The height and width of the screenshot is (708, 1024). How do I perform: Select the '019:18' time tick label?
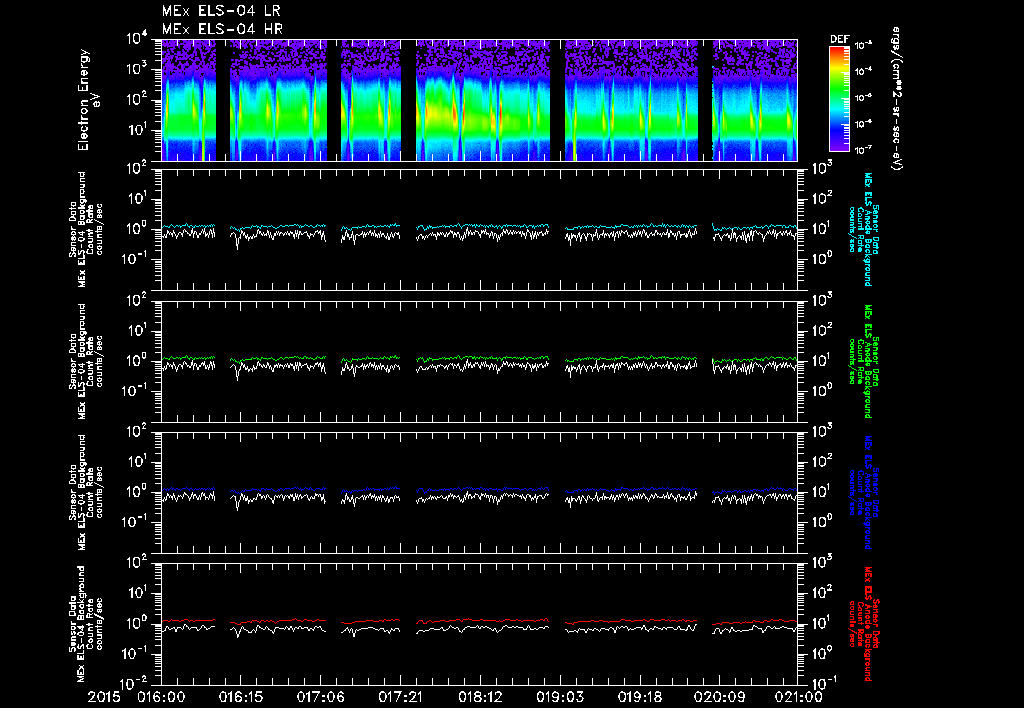[640, 697]
